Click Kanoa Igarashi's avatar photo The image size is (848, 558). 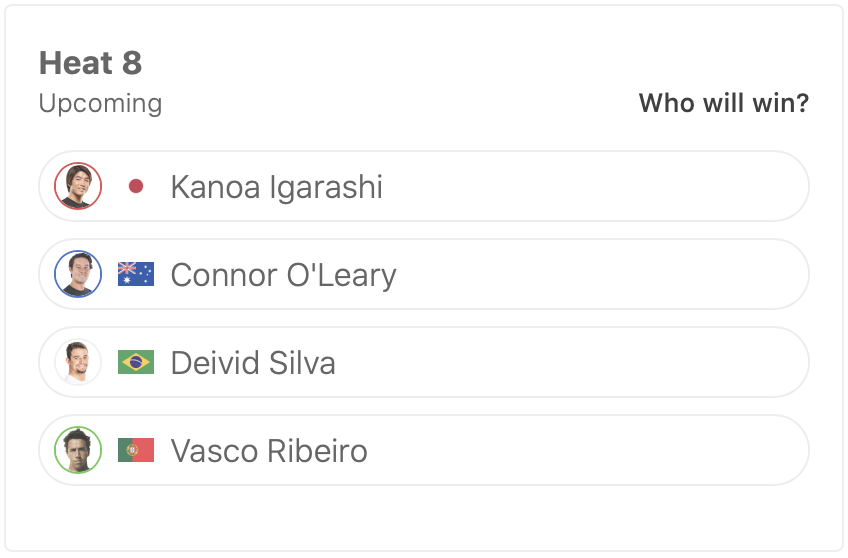point(78,186)
